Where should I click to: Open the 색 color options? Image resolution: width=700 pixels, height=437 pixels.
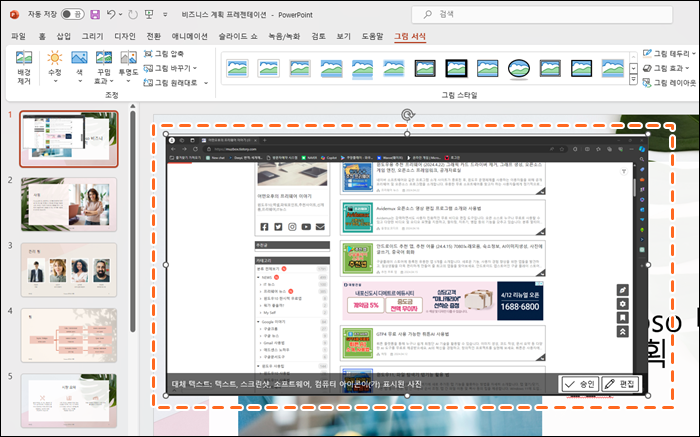coord(79,67)
